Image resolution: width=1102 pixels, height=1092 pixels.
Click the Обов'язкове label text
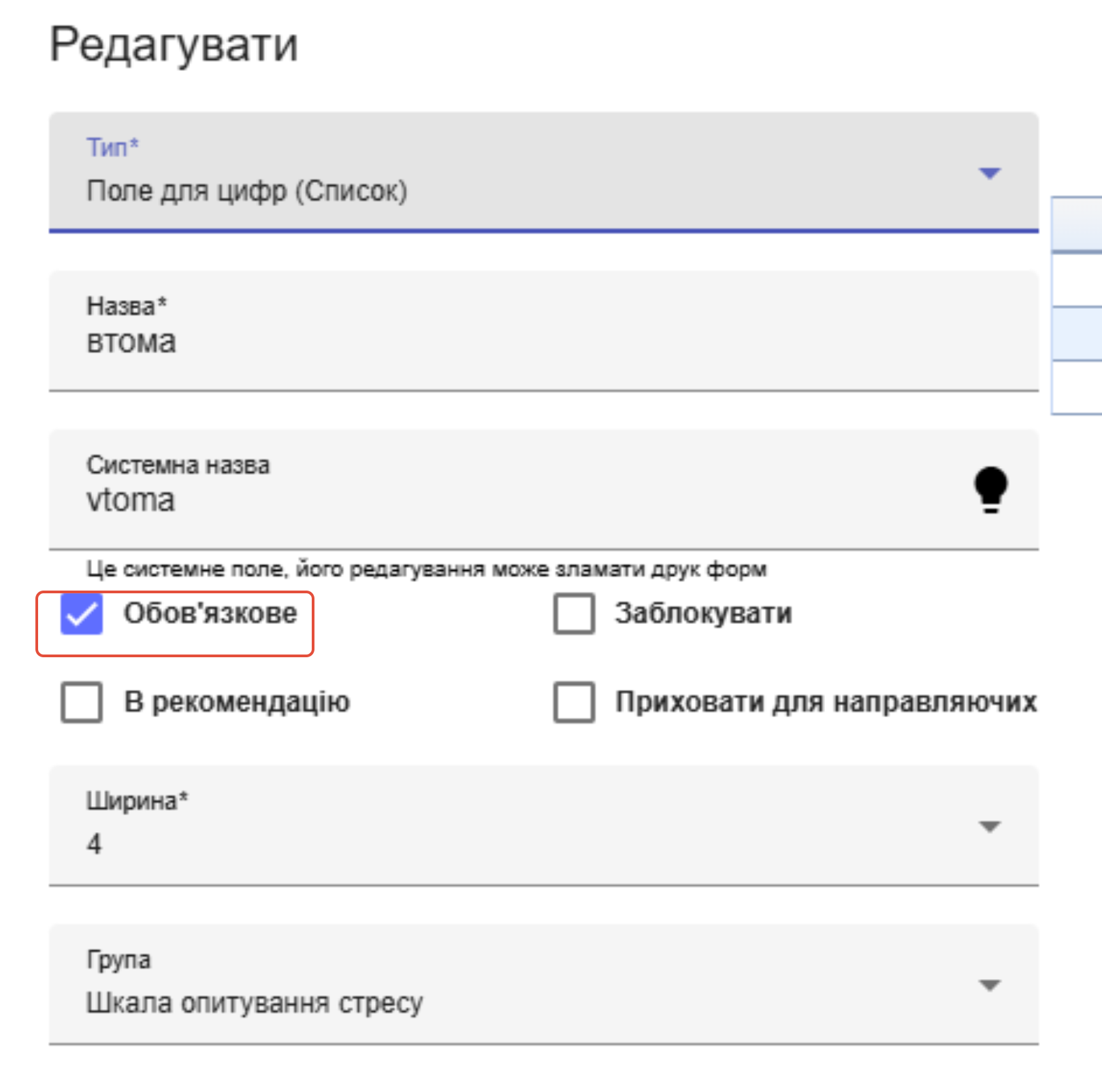coord(210,614)
